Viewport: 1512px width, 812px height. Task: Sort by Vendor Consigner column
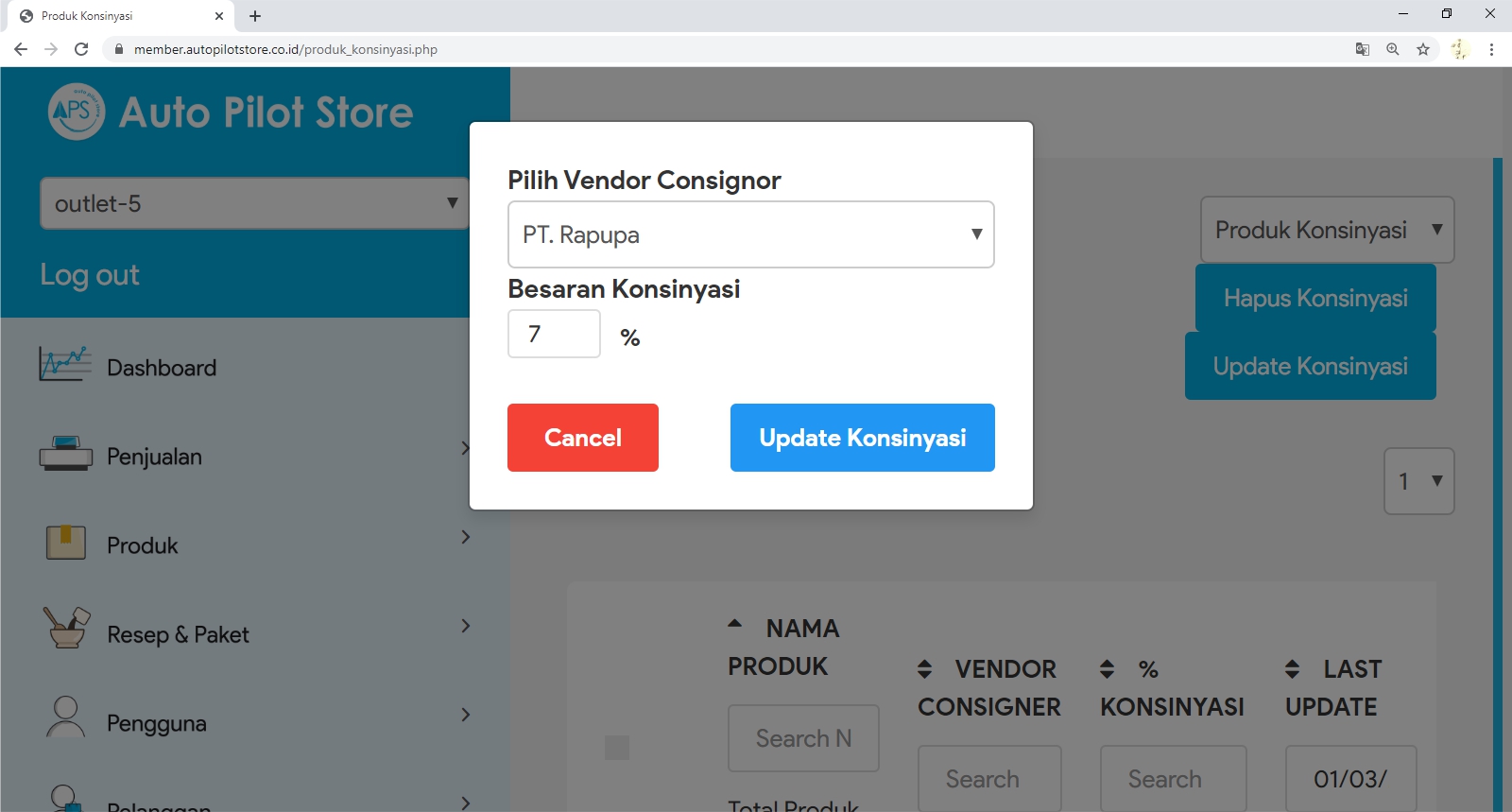pos(925,669)
